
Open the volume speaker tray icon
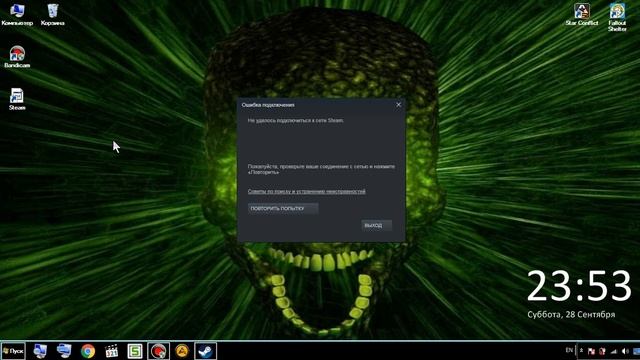point(625,351)
